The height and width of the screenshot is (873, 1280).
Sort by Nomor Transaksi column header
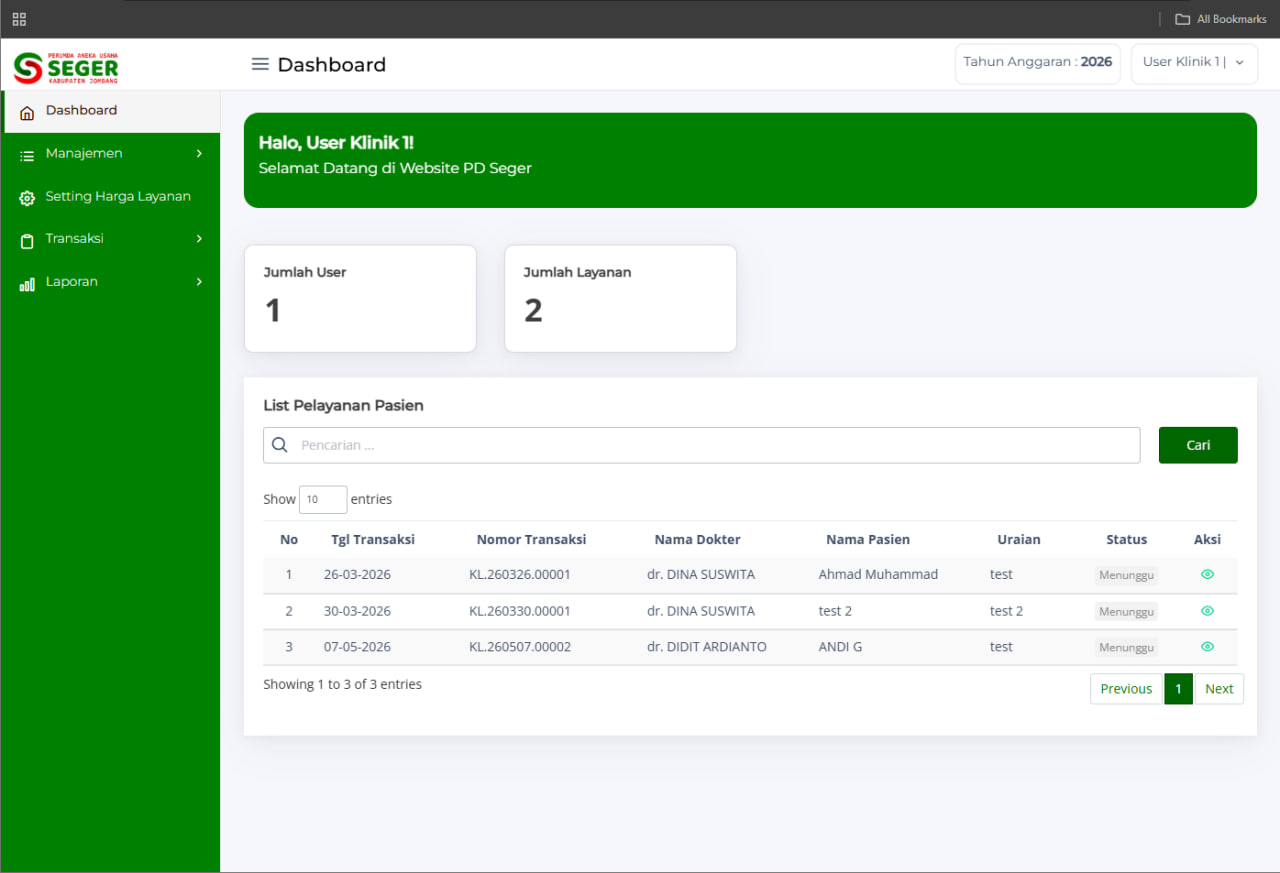coord(531,539)
